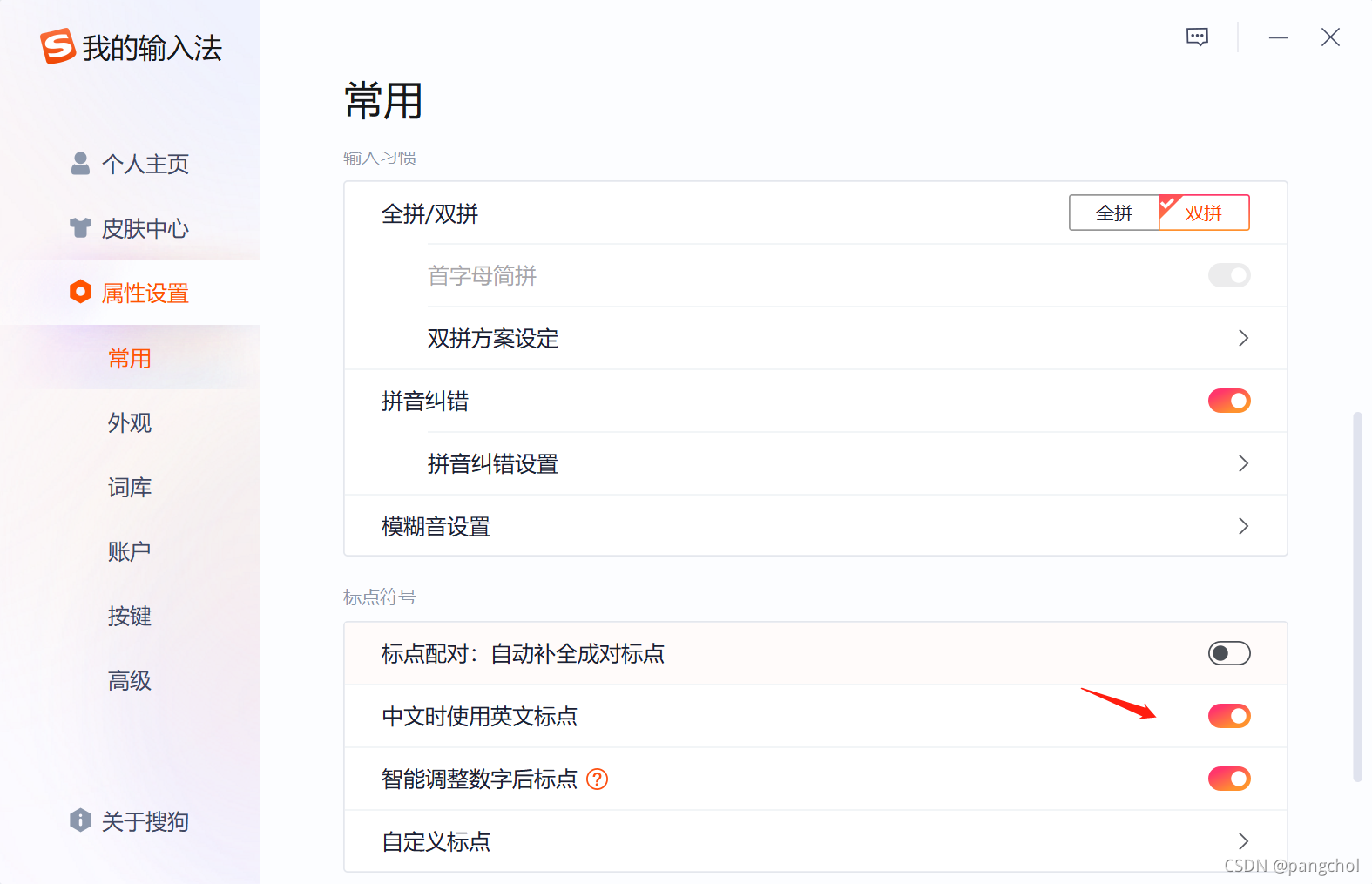This screenshot has height=884, width=1372.
Task: Go to 个人主页 in sidebar
Action: tap(130, 164)
